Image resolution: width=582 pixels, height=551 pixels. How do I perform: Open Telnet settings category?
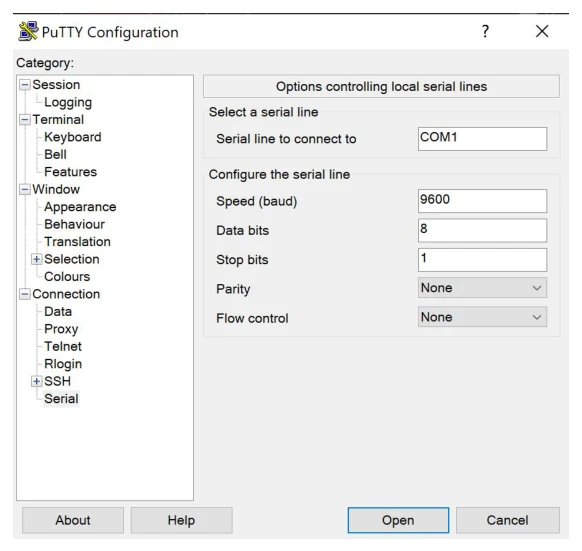point(63,346)
